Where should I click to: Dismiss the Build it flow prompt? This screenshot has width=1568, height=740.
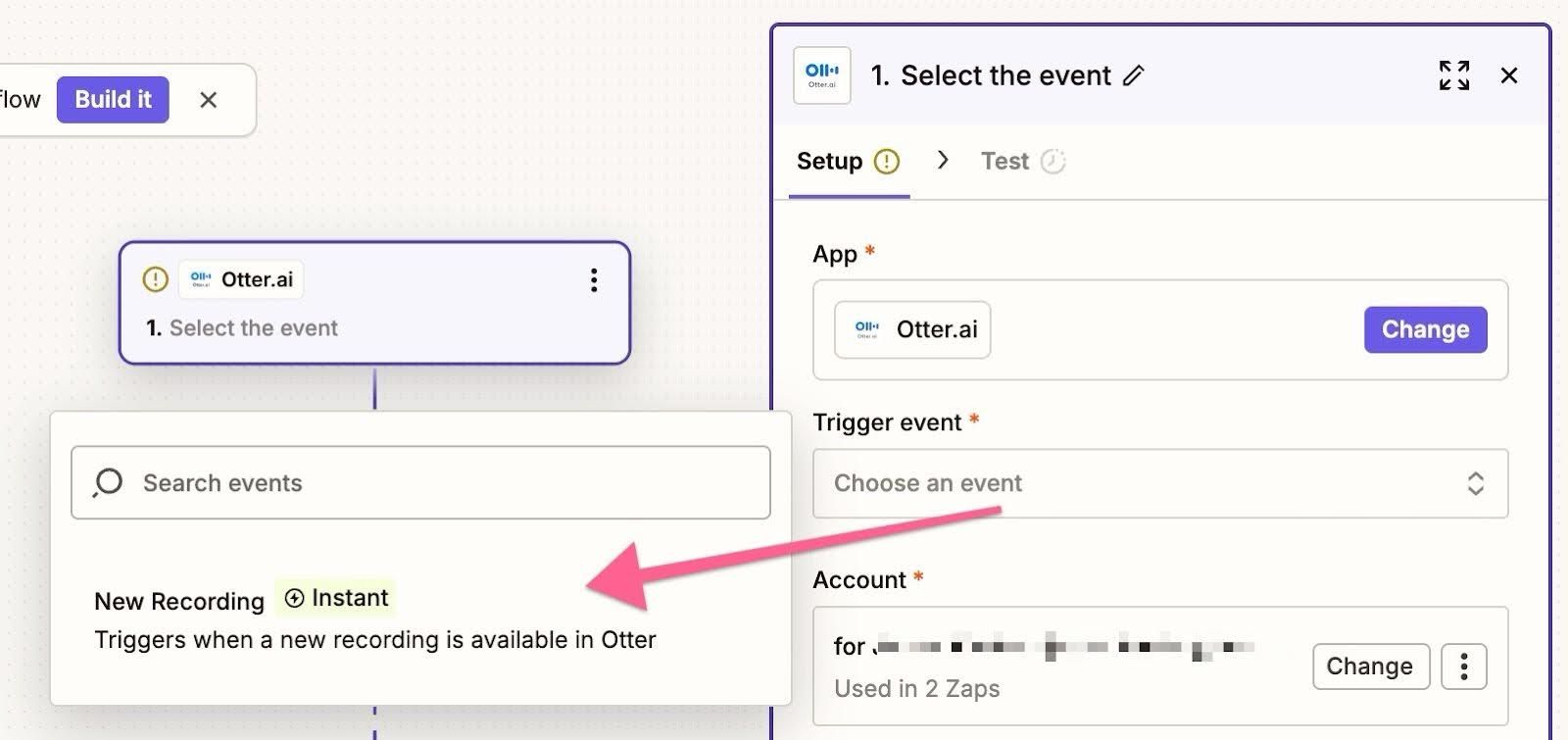[x=208, y=100]
